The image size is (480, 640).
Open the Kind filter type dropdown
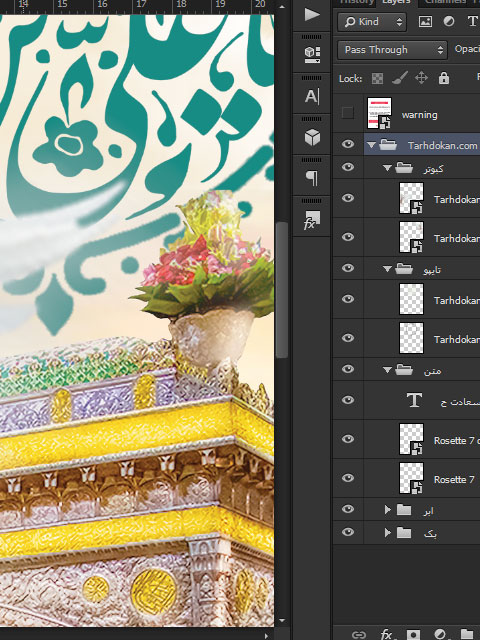tap(372, 22)
